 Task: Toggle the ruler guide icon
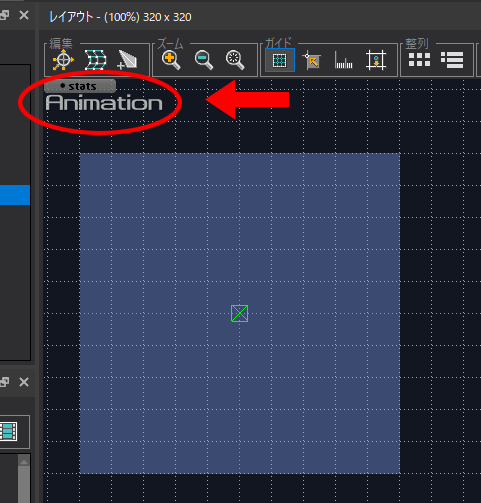[x=343, y=61]
